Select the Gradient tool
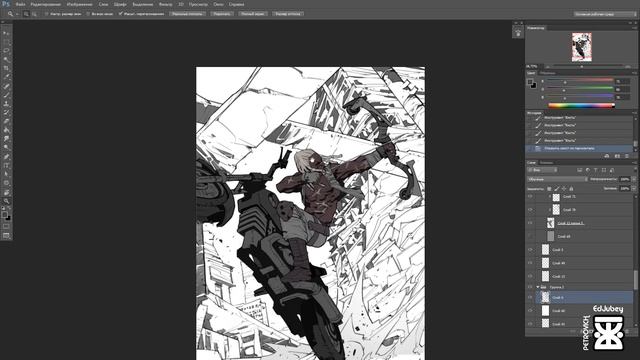 pos(6,130)
